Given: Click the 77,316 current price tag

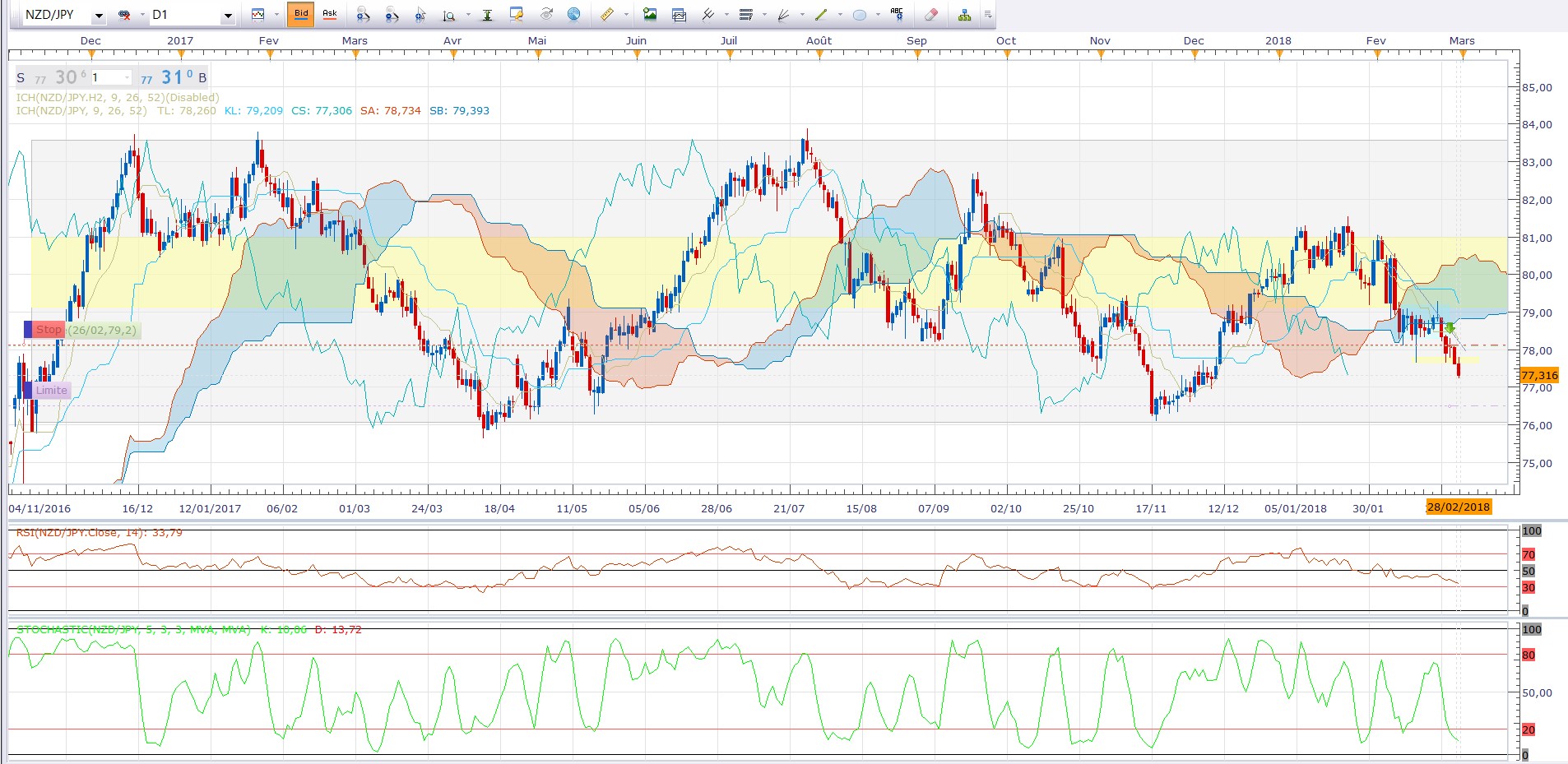Looking at the screenshot, I should [1539, 376].
